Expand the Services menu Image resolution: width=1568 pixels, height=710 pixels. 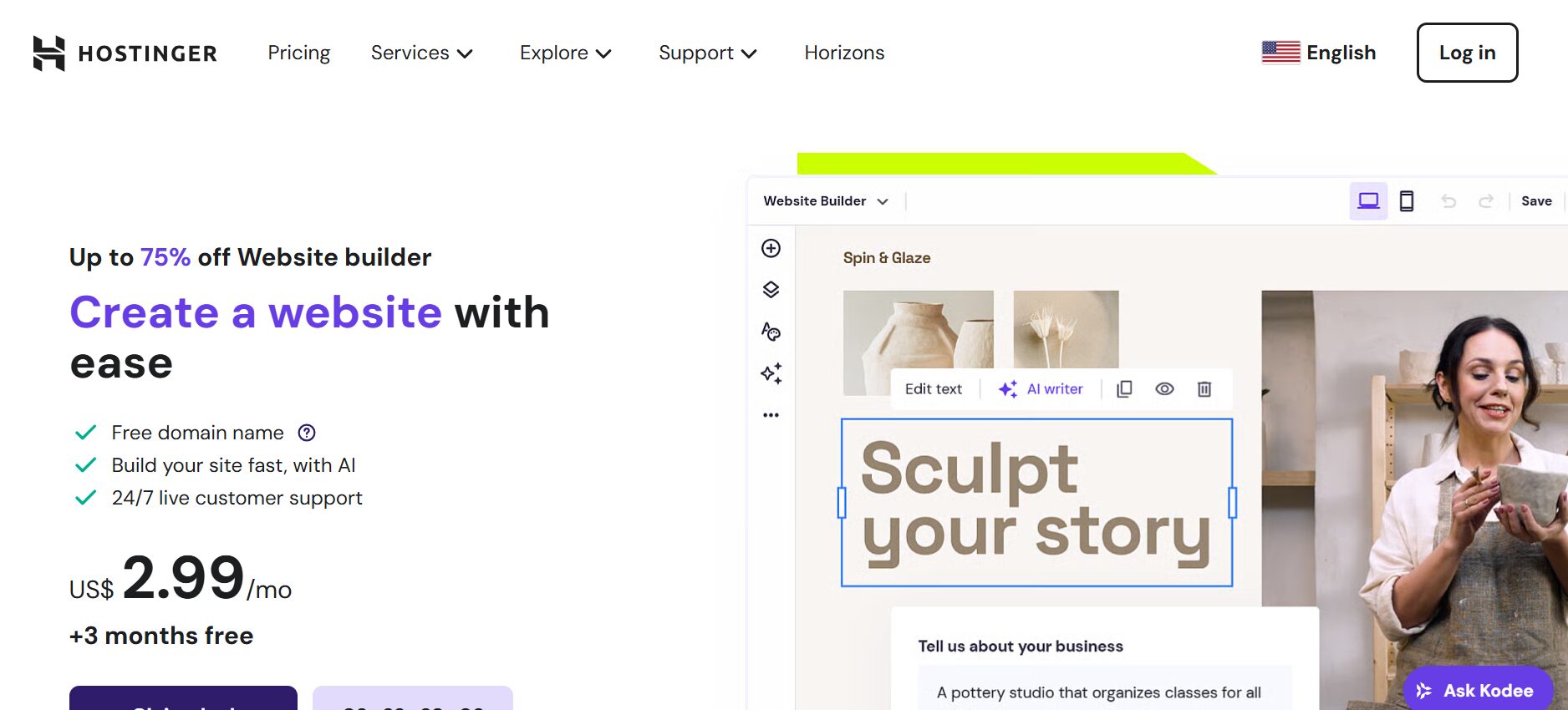[423, 53]
